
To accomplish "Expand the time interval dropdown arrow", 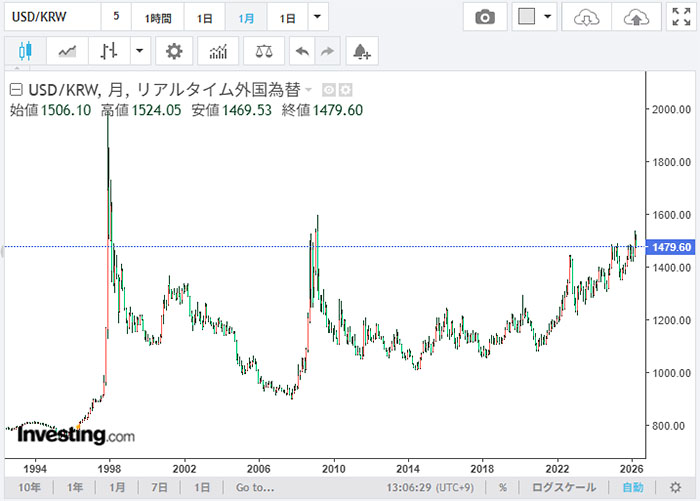I will click(x=317, y=17).
